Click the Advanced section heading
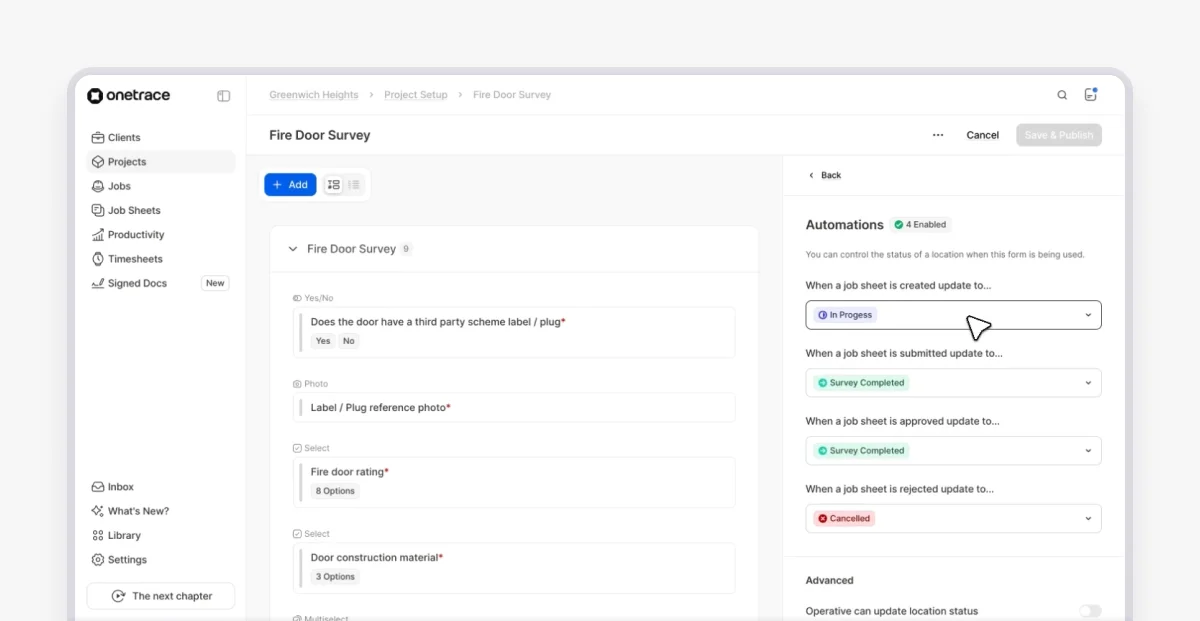The height and width of the screenshot is (621, 1200). coord(830,580)
